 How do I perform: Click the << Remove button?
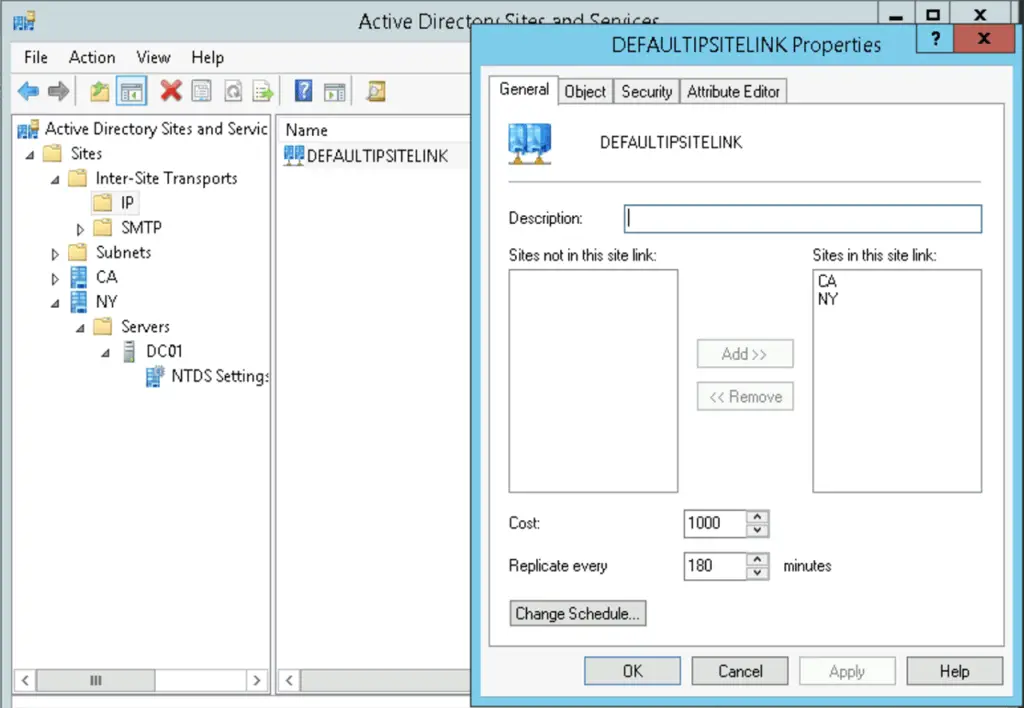[x=745, y=396]
